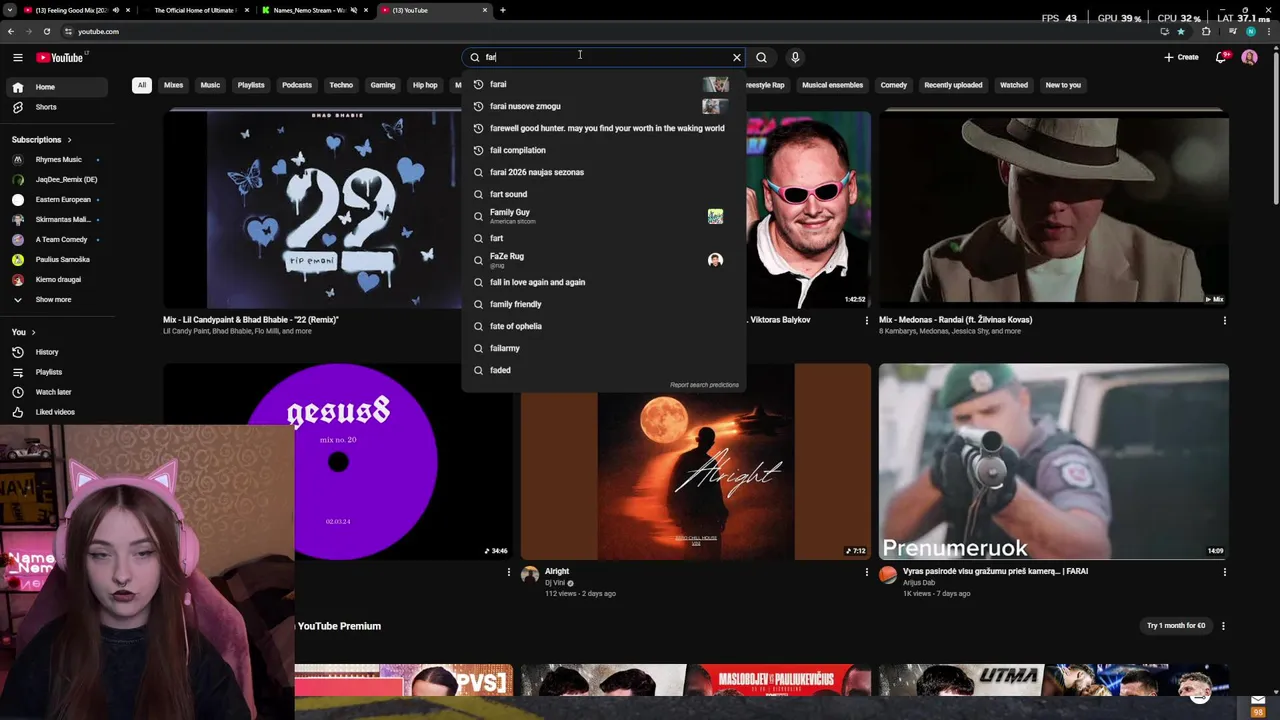The height and width of the screenshot is (720, 1280).
Task: Select the Watched filter chip
Action: tap(1014, 85)
